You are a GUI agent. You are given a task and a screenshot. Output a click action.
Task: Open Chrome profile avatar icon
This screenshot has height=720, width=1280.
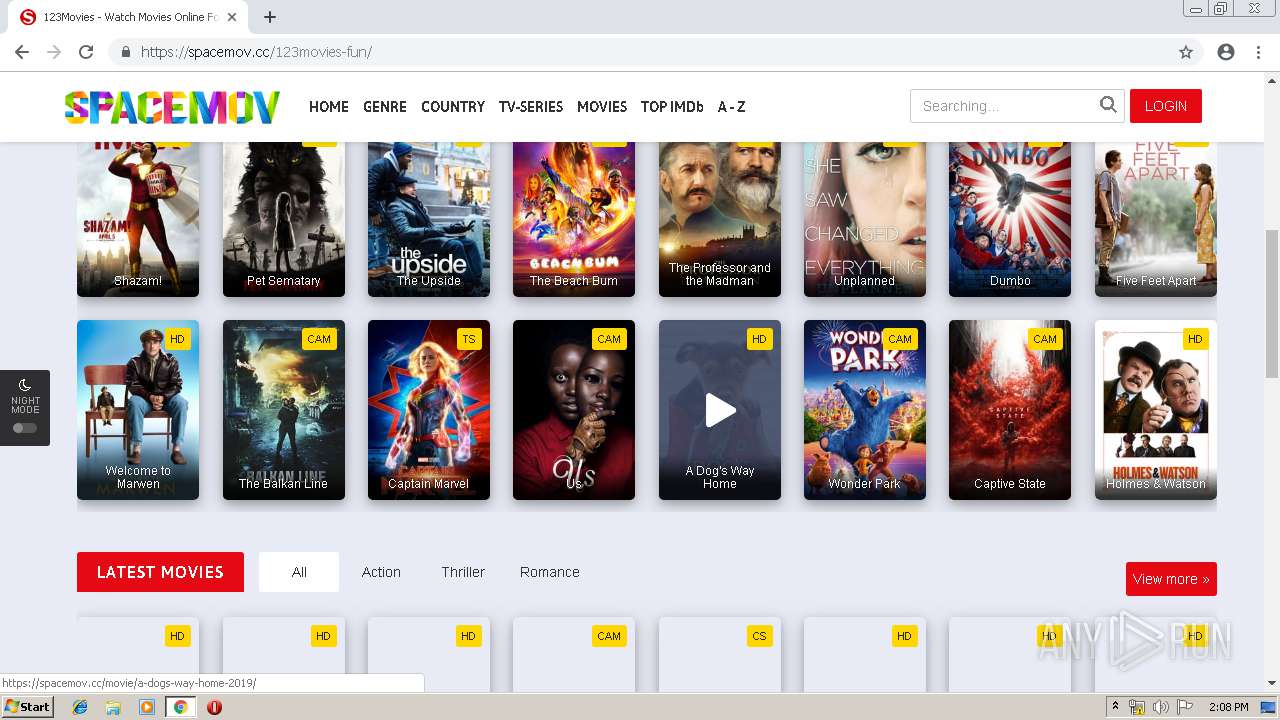click(x=1226, y=52)
